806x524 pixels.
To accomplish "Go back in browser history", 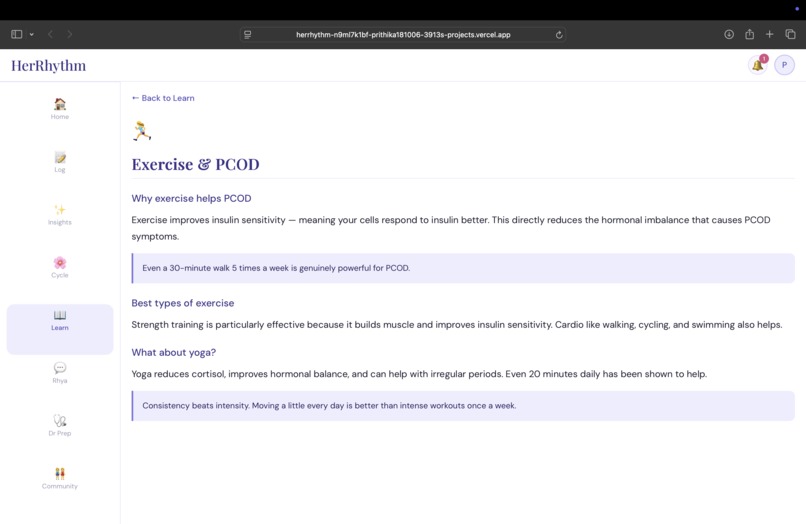I will [x=50, y=34].
